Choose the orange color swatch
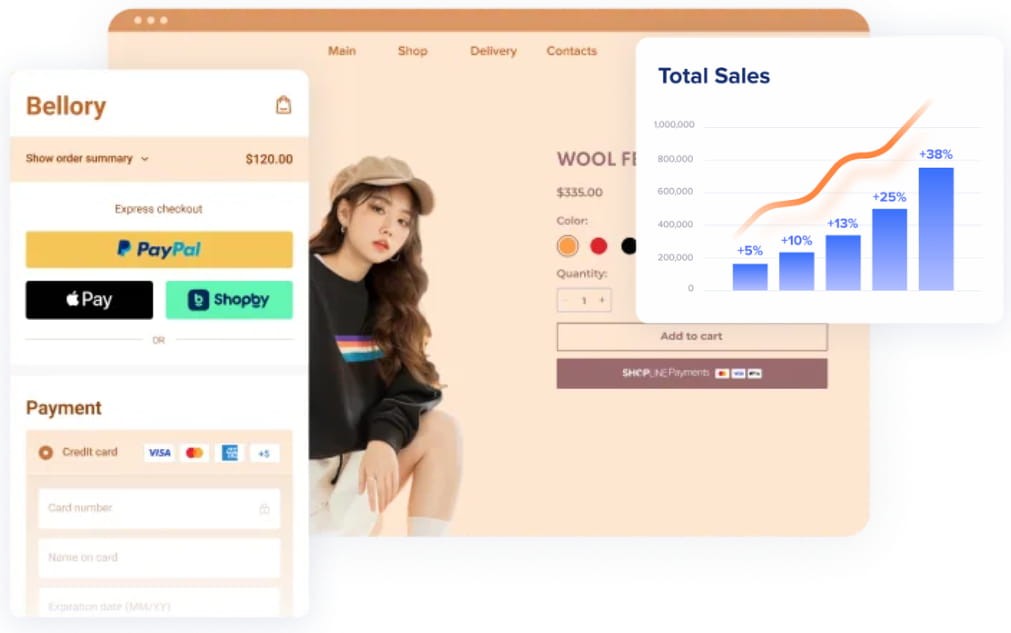1011x633 pixels. (568, 246)
